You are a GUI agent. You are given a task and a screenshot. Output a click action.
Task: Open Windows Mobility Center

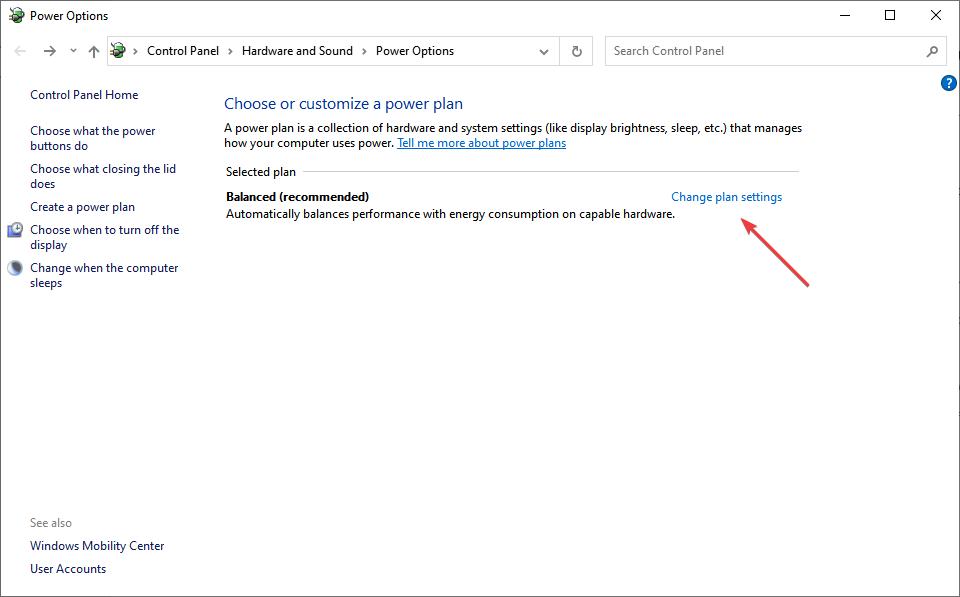point(97,546)
